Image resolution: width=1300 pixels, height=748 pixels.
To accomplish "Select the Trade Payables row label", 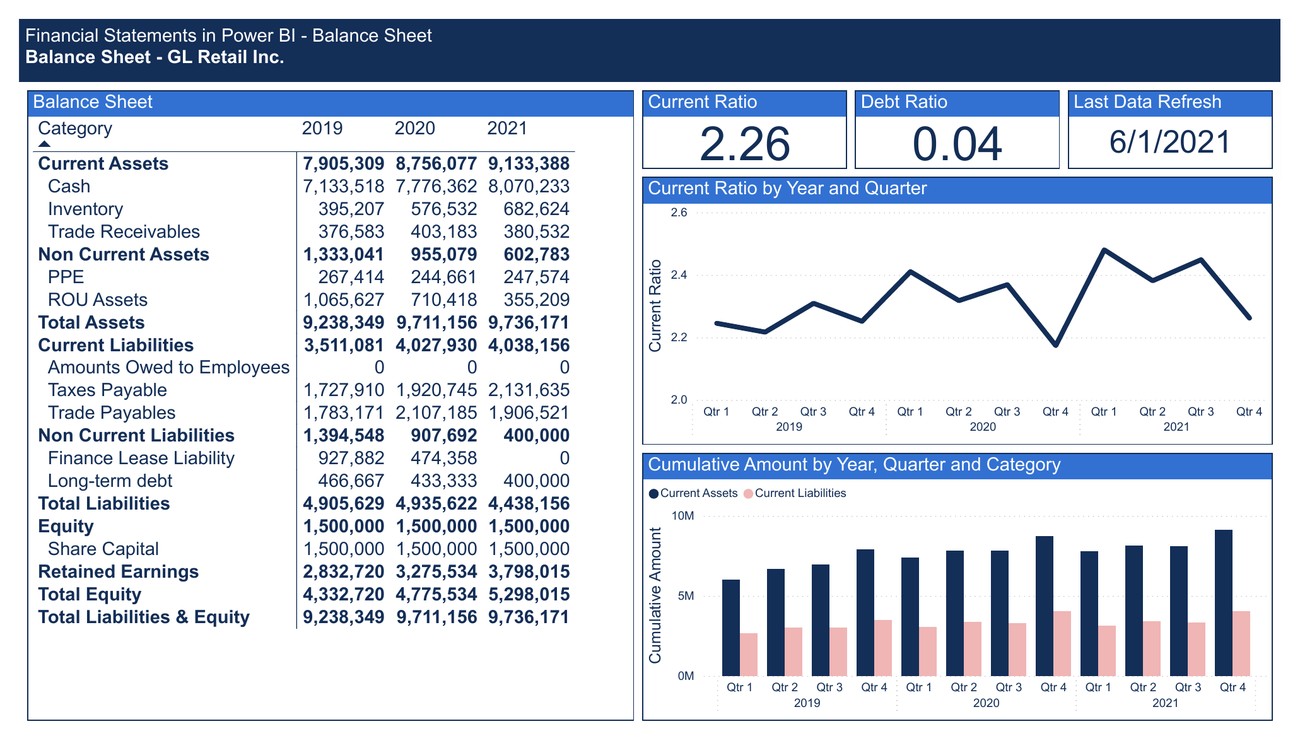I will point(111,413).
